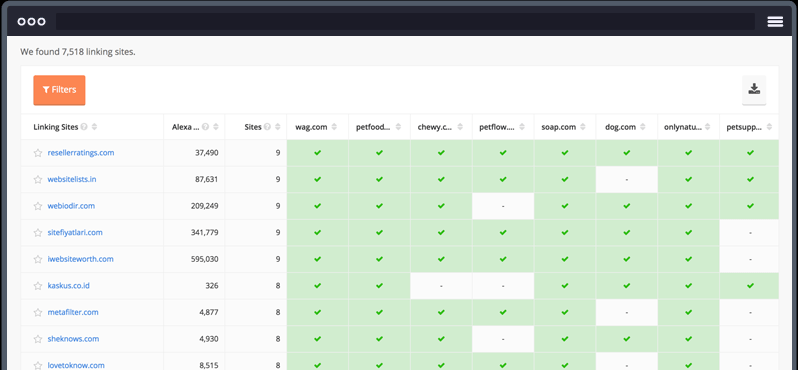The image size is (798, 370).
Task: Click the empty dog.com cell for websitelists.in
Action: [627, 180]
